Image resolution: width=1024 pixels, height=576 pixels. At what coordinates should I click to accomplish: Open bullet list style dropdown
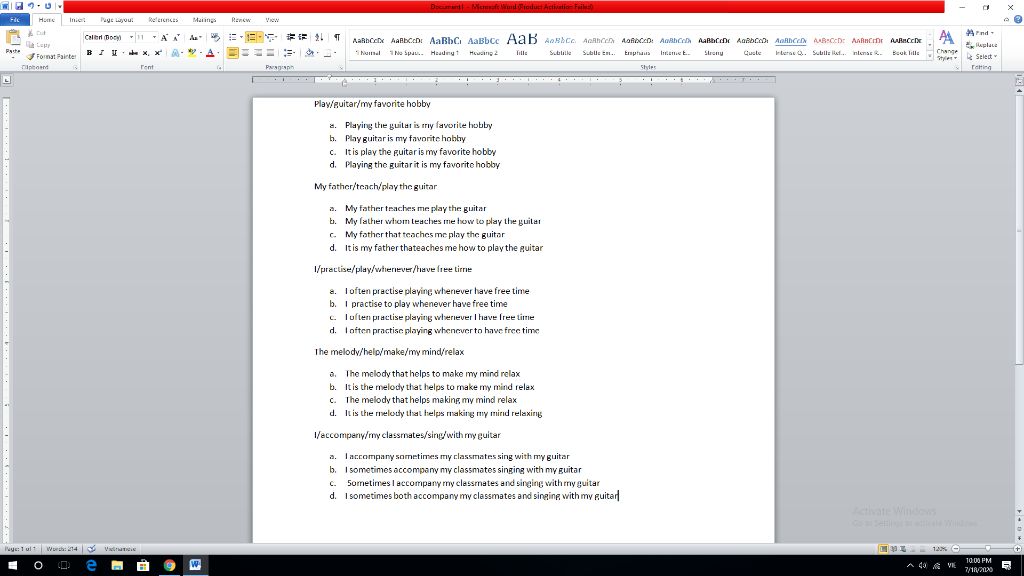pyautogui.click(x=241, y=37)
